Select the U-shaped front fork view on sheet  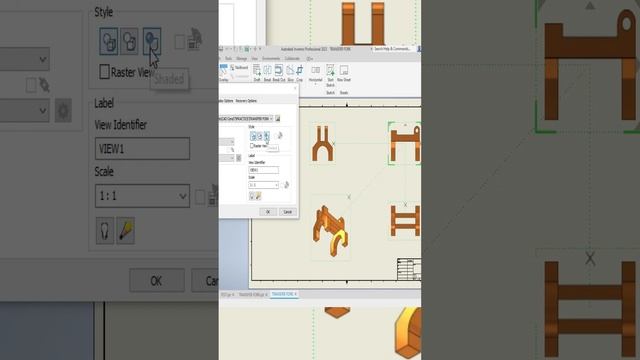322,143
